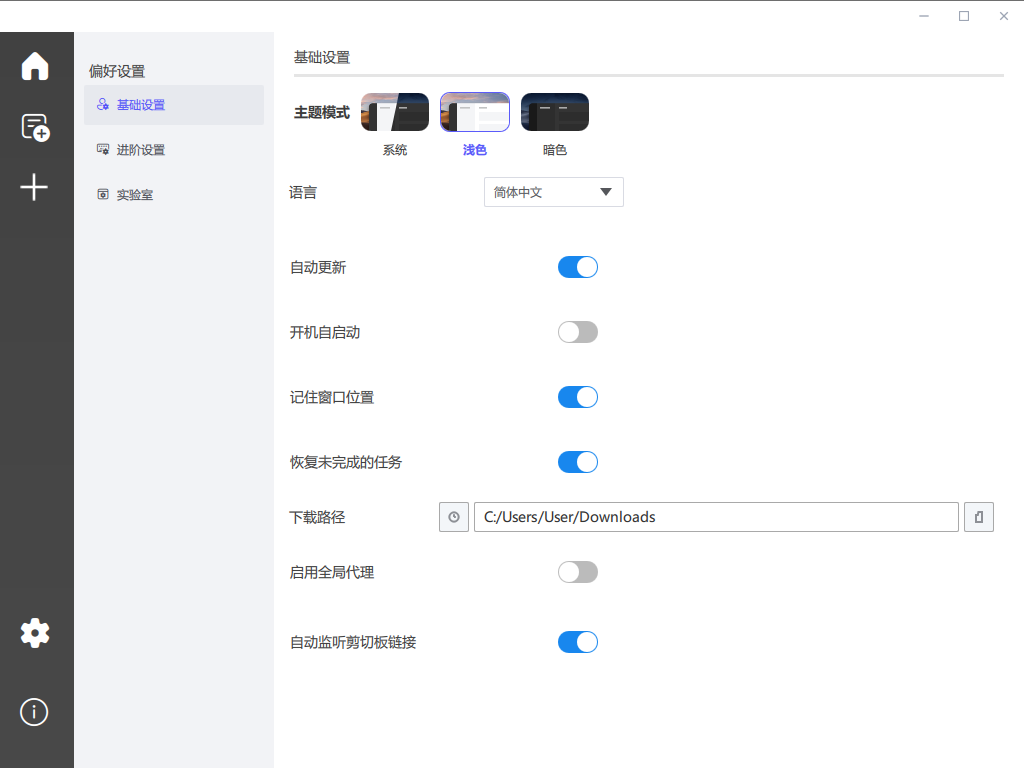Click the plus icon to add task

tap(36, 187)
